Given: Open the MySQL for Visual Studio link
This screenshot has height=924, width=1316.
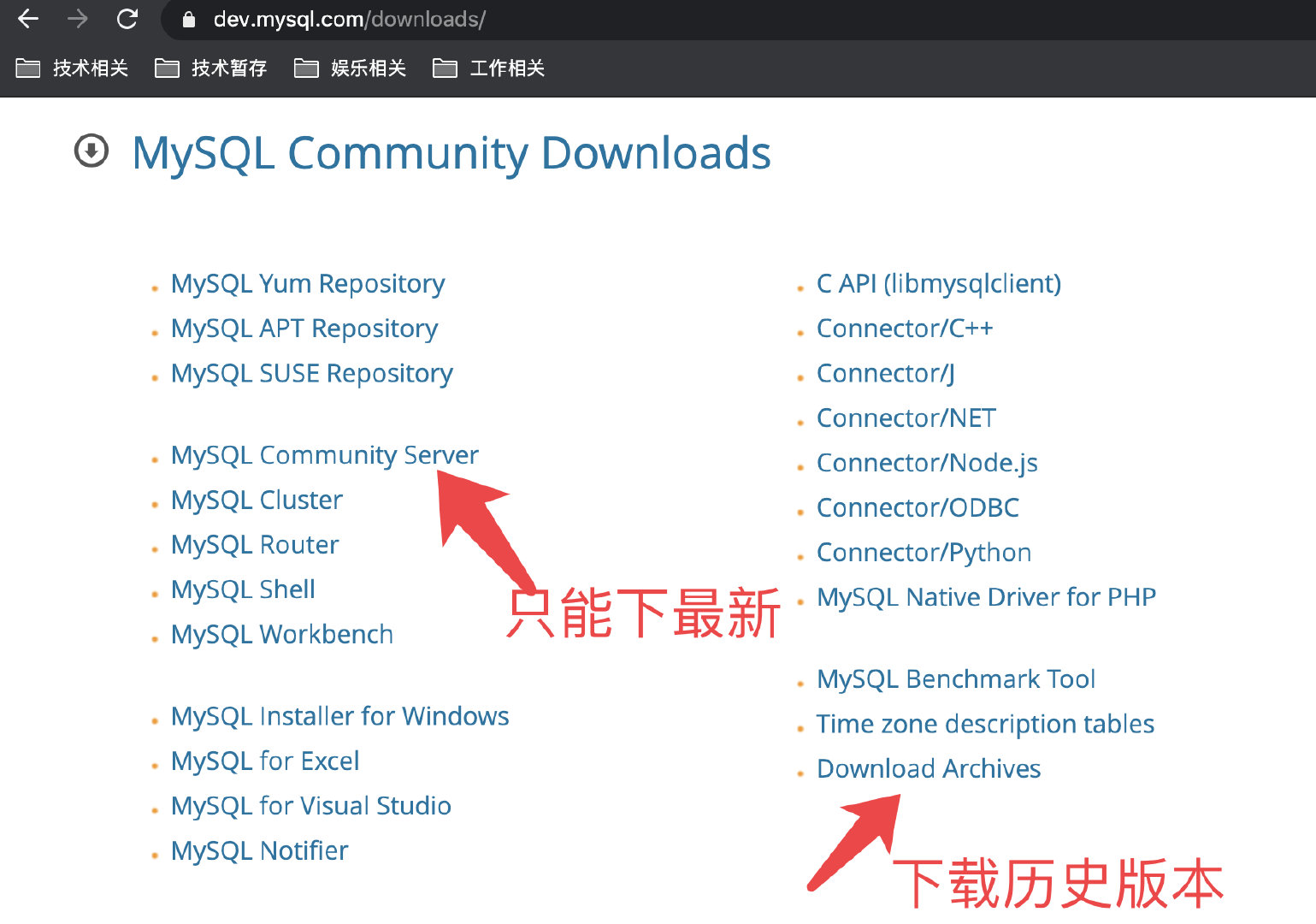Looking at the screenshot, I should [311, 806].
